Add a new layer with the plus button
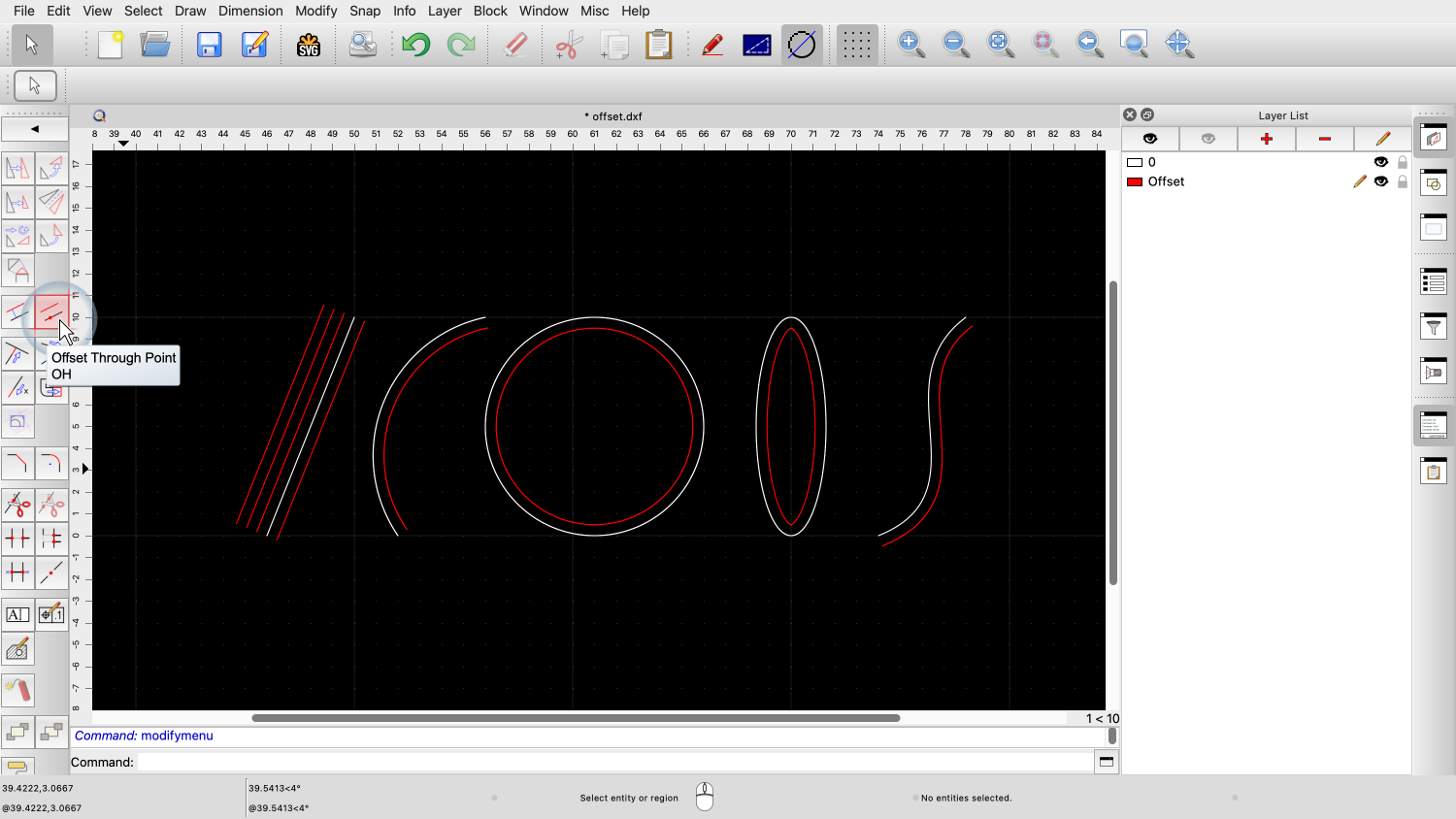 click(1267, 138)
